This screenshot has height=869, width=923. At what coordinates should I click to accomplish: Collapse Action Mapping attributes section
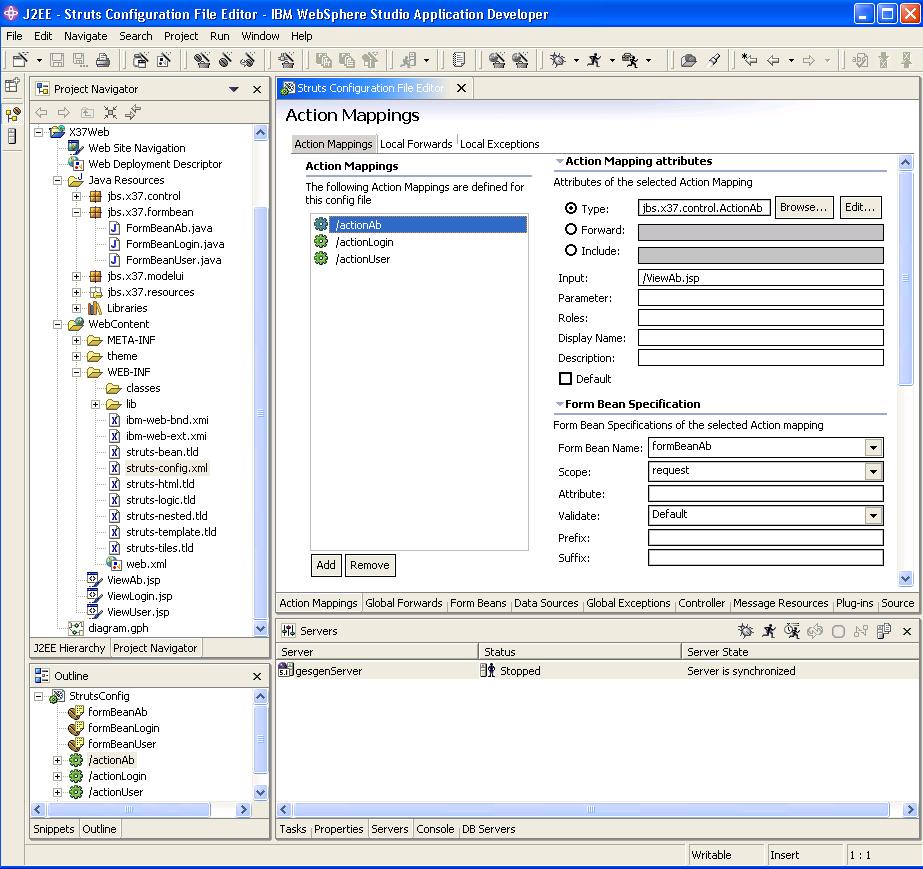(x=559, y=161)
